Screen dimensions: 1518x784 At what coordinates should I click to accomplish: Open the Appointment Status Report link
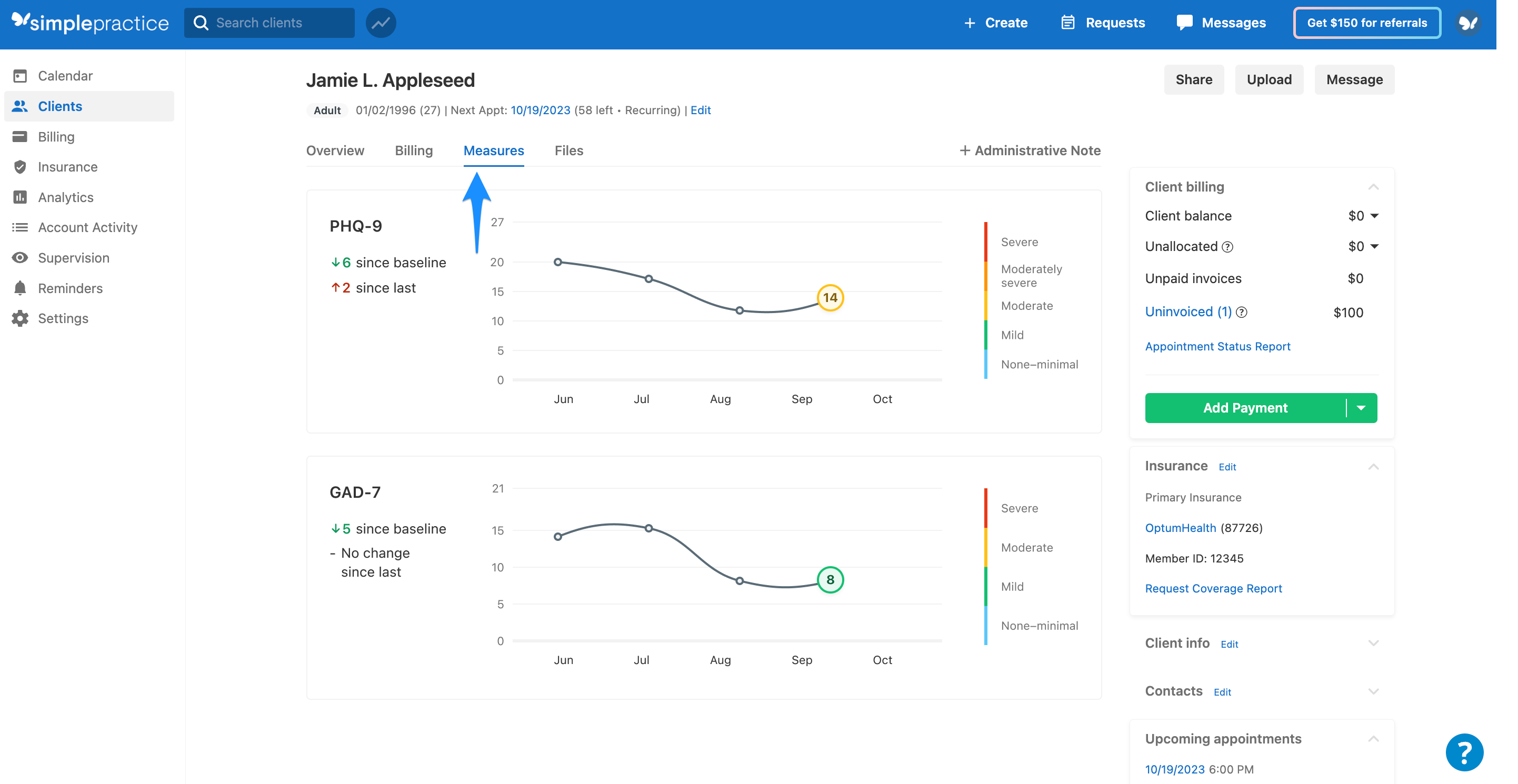[x=1217, y=346]
